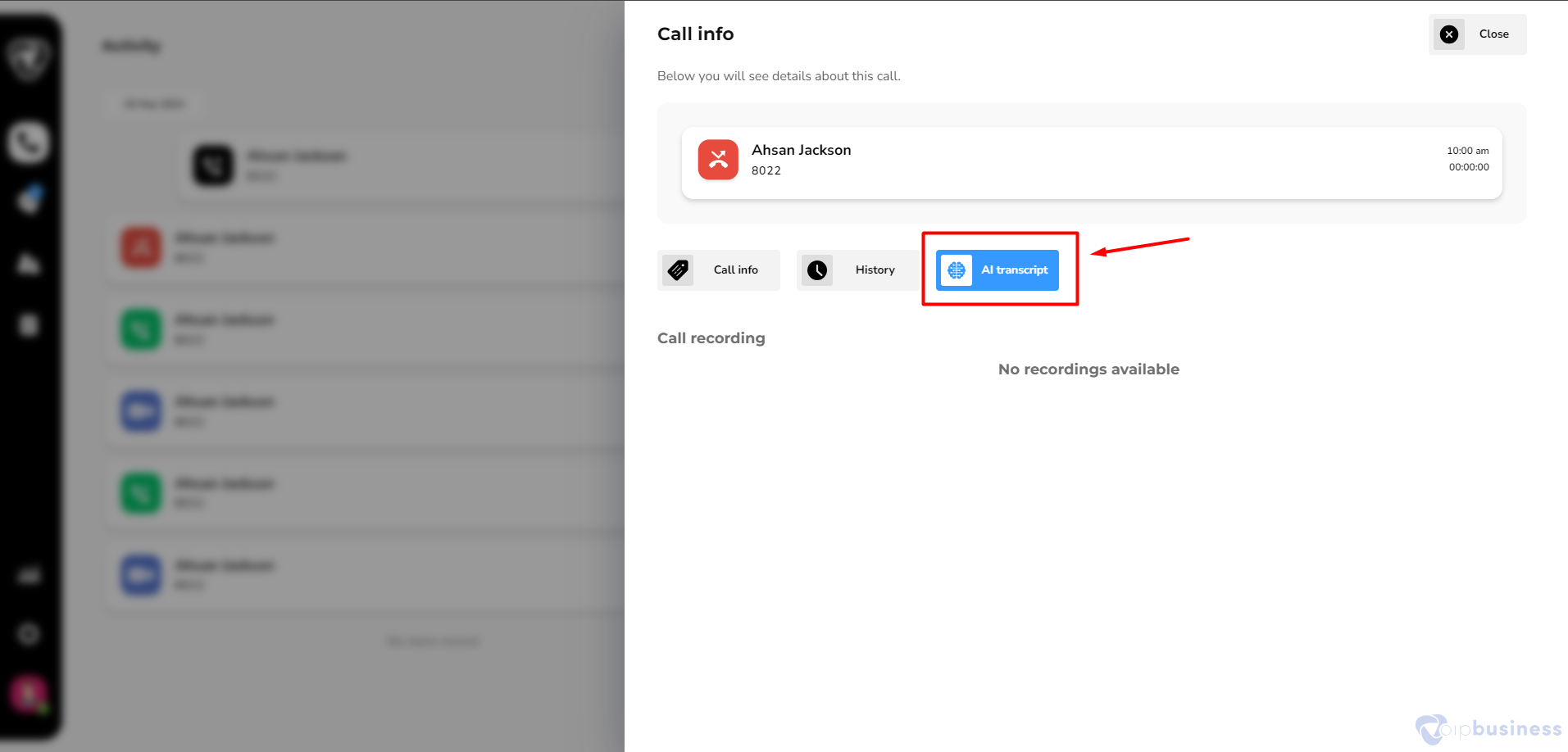
Task: Click the red missed-call icon beside Ahsan Jackson
Action: point(718,160)
